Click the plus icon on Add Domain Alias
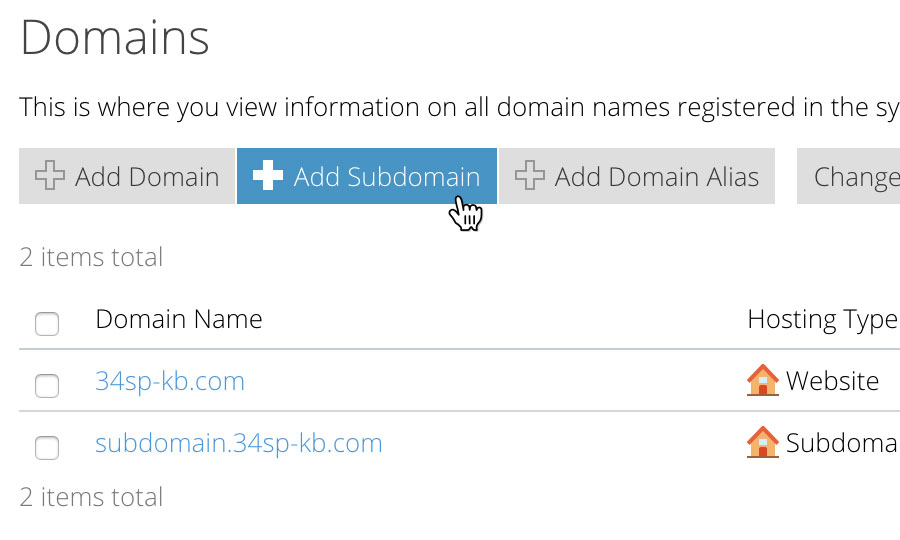The image size is (900, 540). 530,176
